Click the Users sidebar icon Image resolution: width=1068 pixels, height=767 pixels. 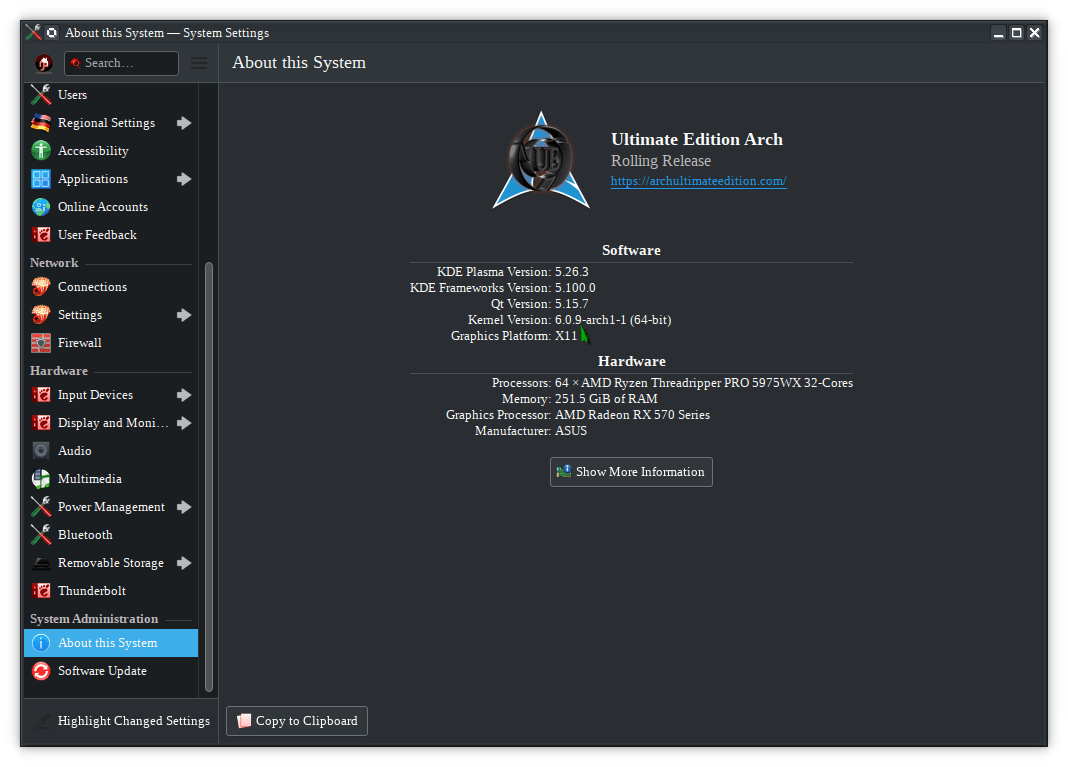point(41,95)
